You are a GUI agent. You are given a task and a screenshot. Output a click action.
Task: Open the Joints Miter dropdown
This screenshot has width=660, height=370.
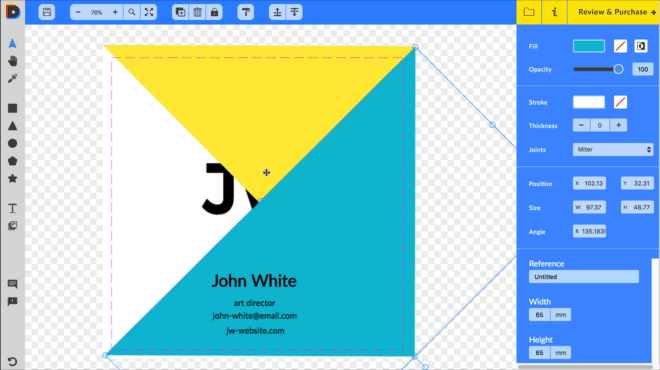pyautogui.click(x=613, y=149)
